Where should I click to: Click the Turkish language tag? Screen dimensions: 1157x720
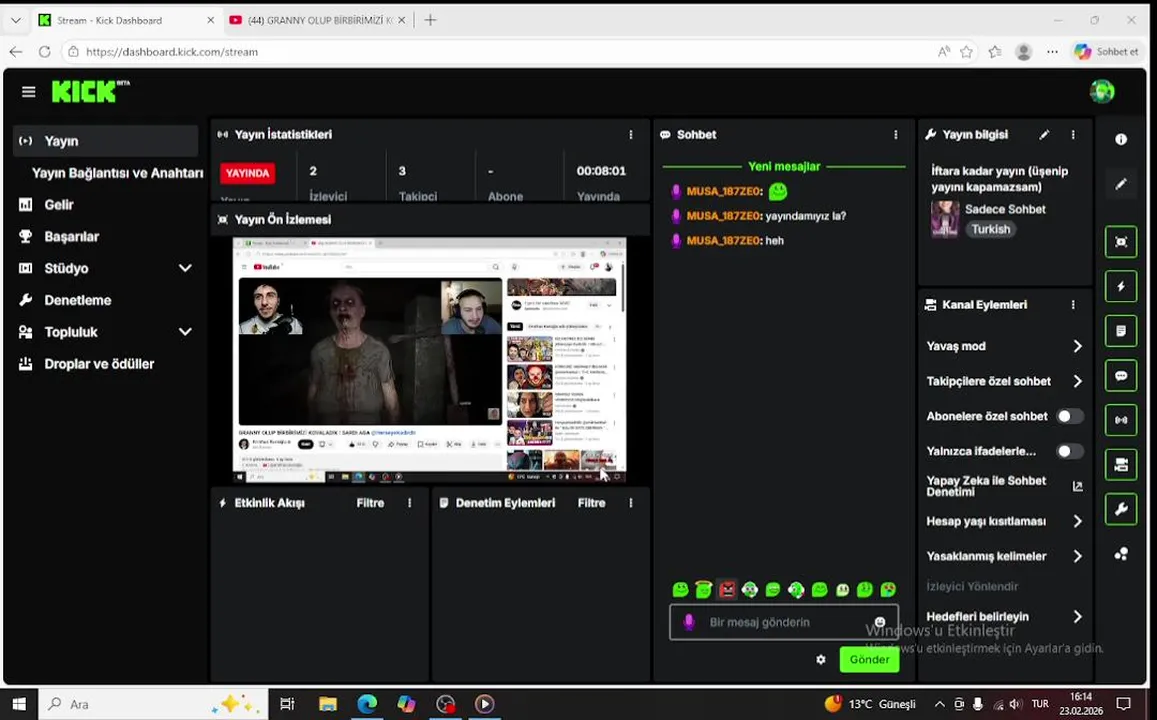click(990, 229)
